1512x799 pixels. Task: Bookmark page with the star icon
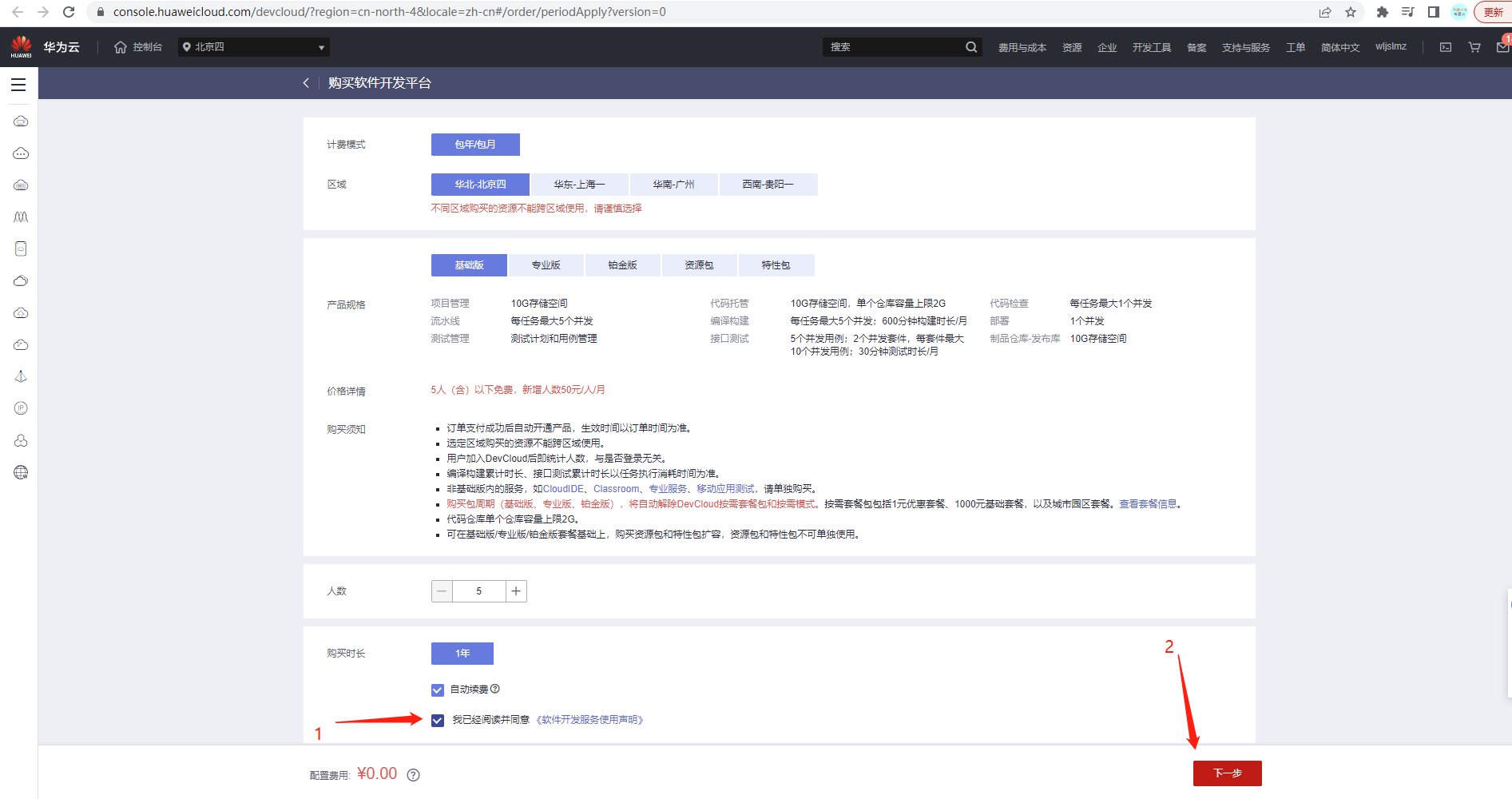click(1351, 12)
